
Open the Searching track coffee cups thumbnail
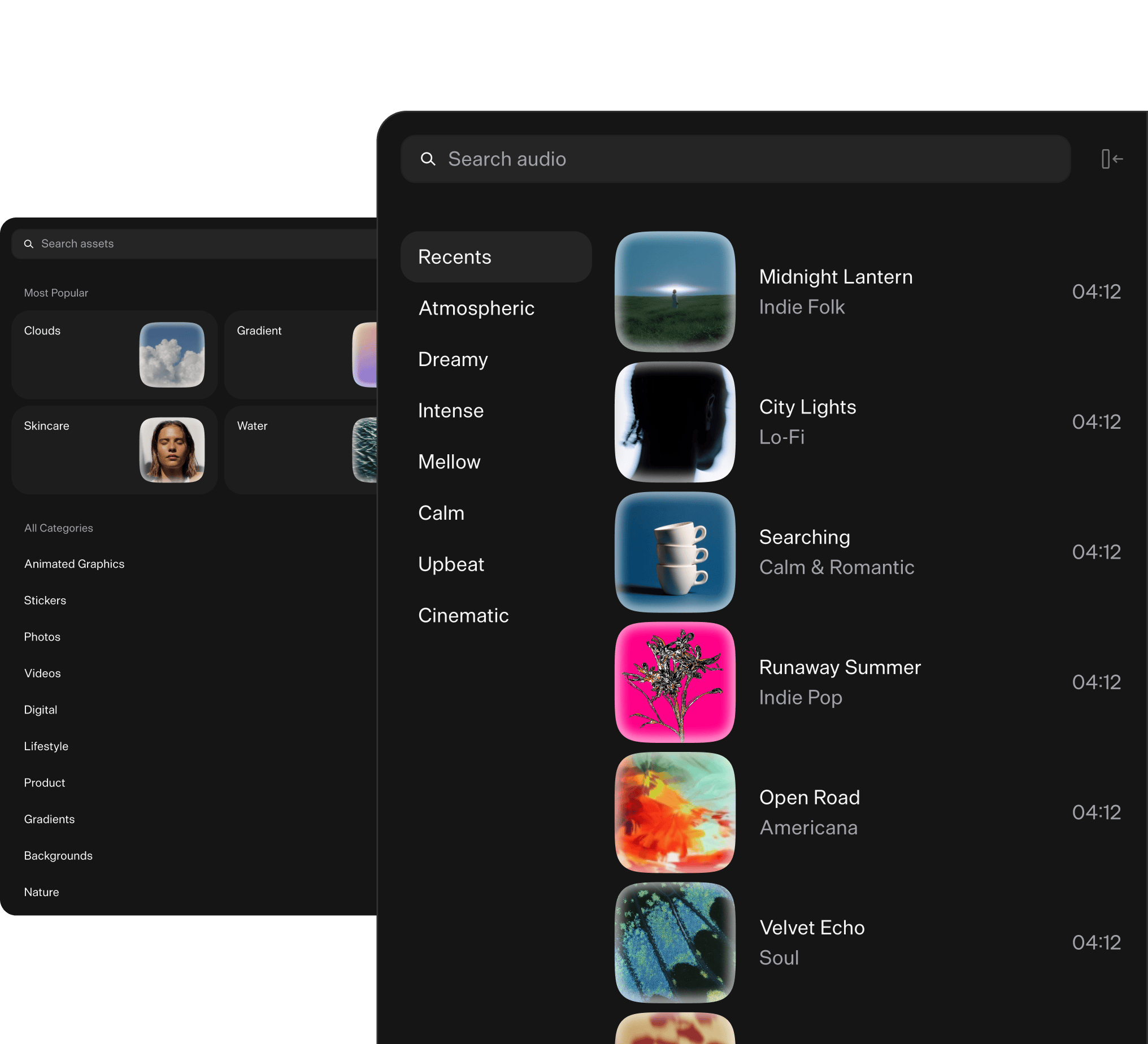(675, 552)
